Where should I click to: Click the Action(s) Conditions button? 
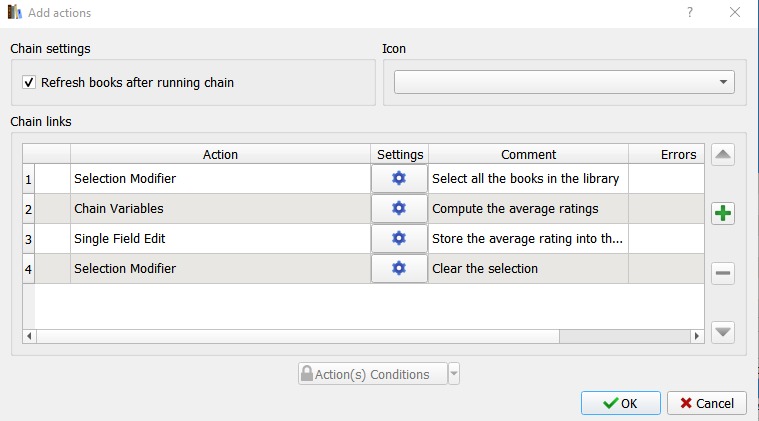pyautogui.click(x=372, y=375)
